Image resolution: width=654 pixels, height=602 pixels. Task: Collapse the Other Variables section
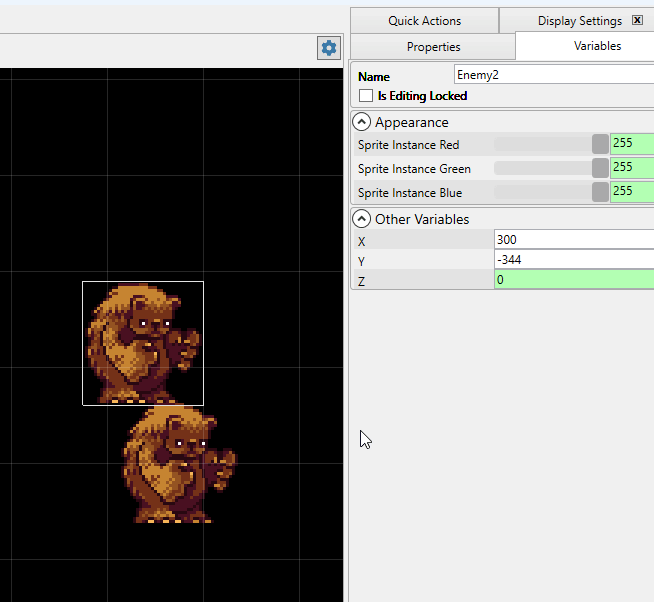[x=362, y=219]
